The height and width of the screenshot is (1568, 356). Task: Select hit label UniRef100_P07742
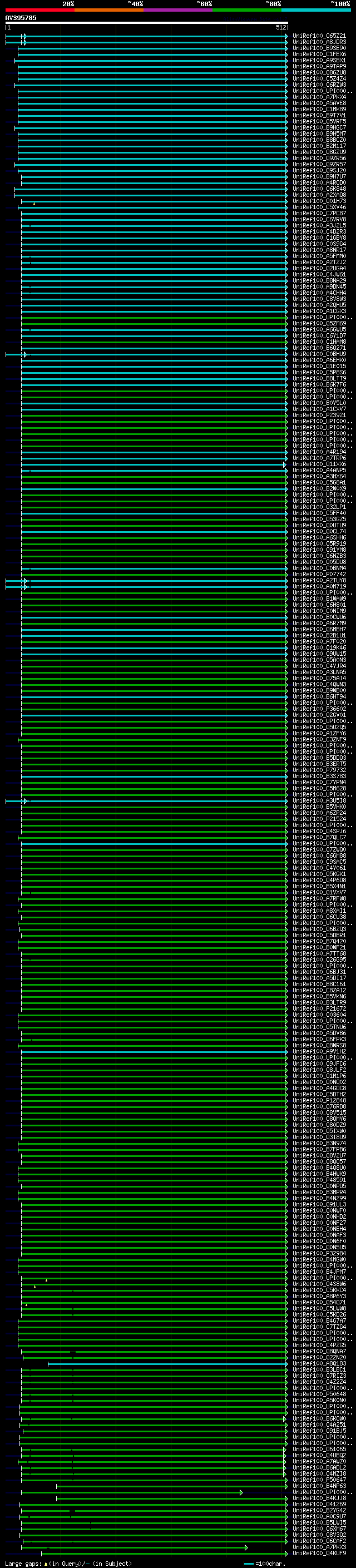319,574
